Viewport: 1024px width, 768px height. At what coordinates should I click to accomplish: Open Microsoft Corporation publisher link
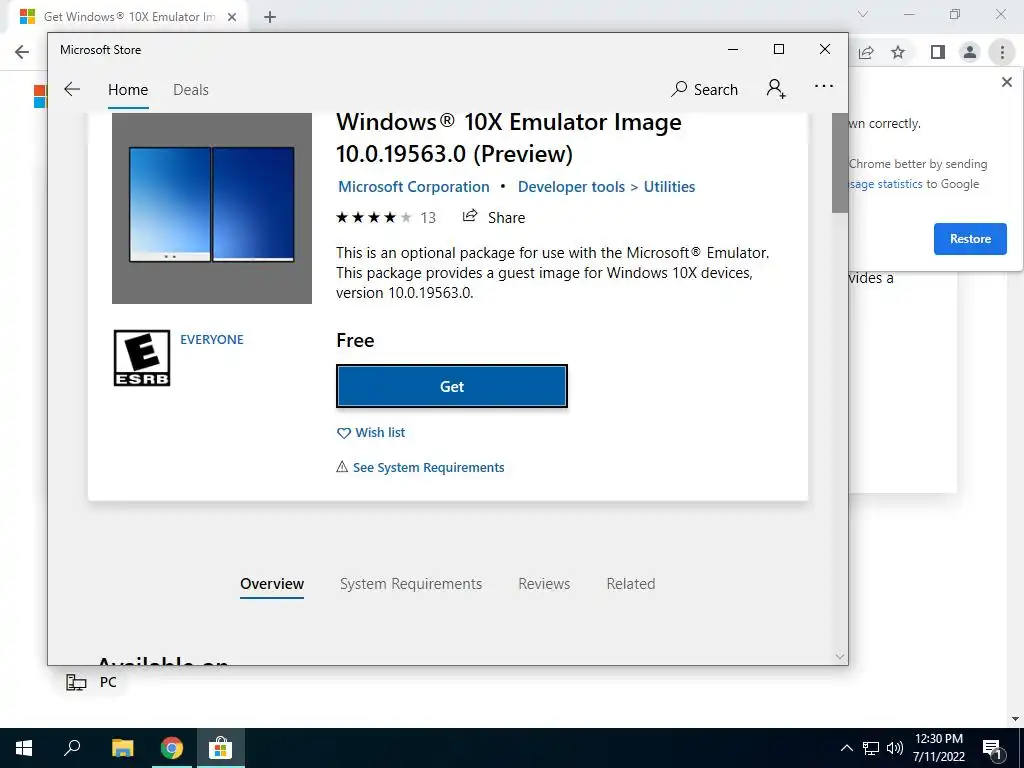tap(413, 187)
